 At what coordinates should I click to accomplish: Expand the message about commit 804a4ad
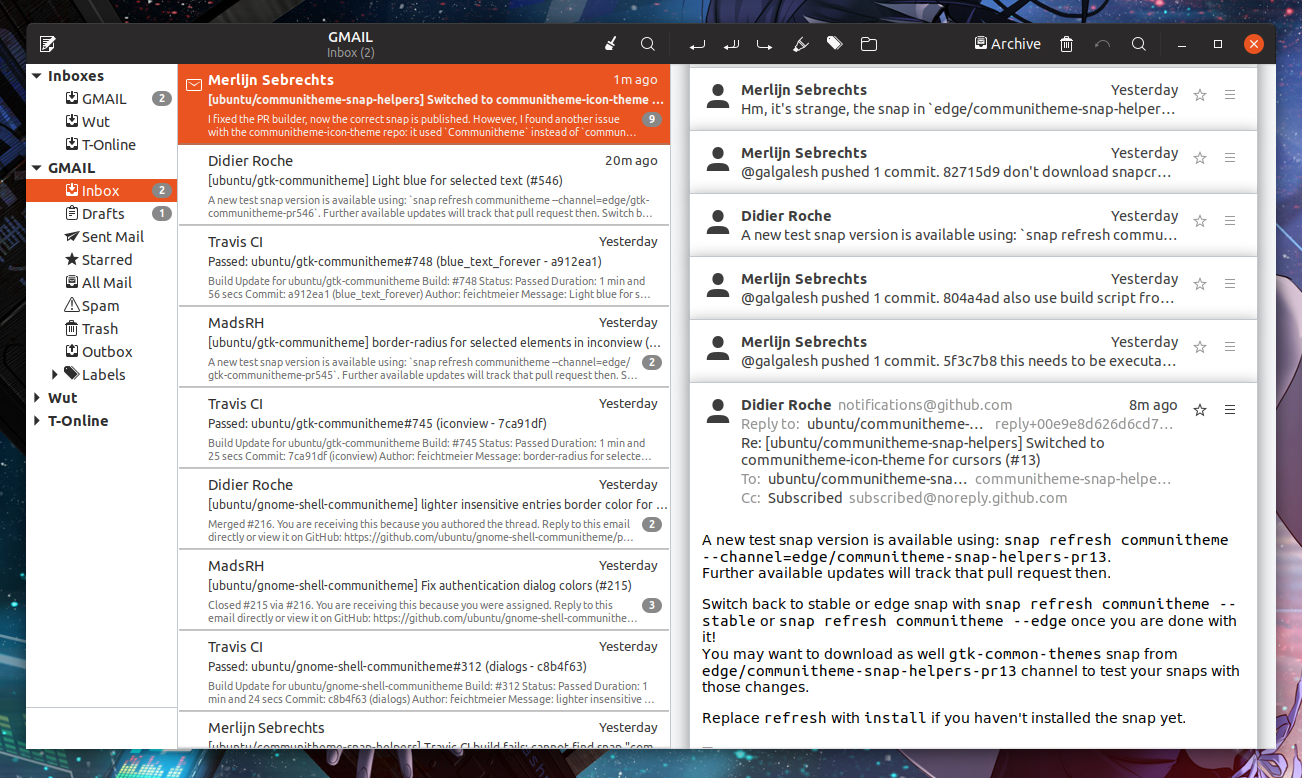click(x=973, y=288)
